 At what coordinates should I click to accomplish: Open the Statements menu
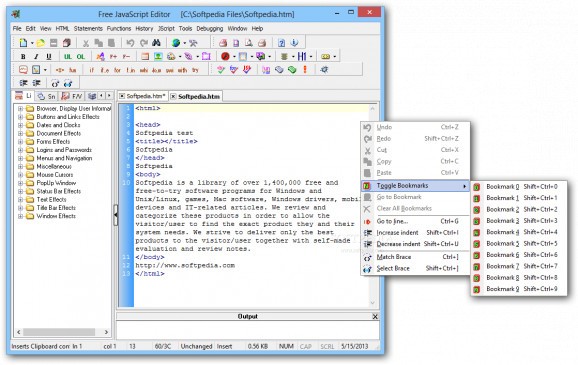(x=88, y=28)
